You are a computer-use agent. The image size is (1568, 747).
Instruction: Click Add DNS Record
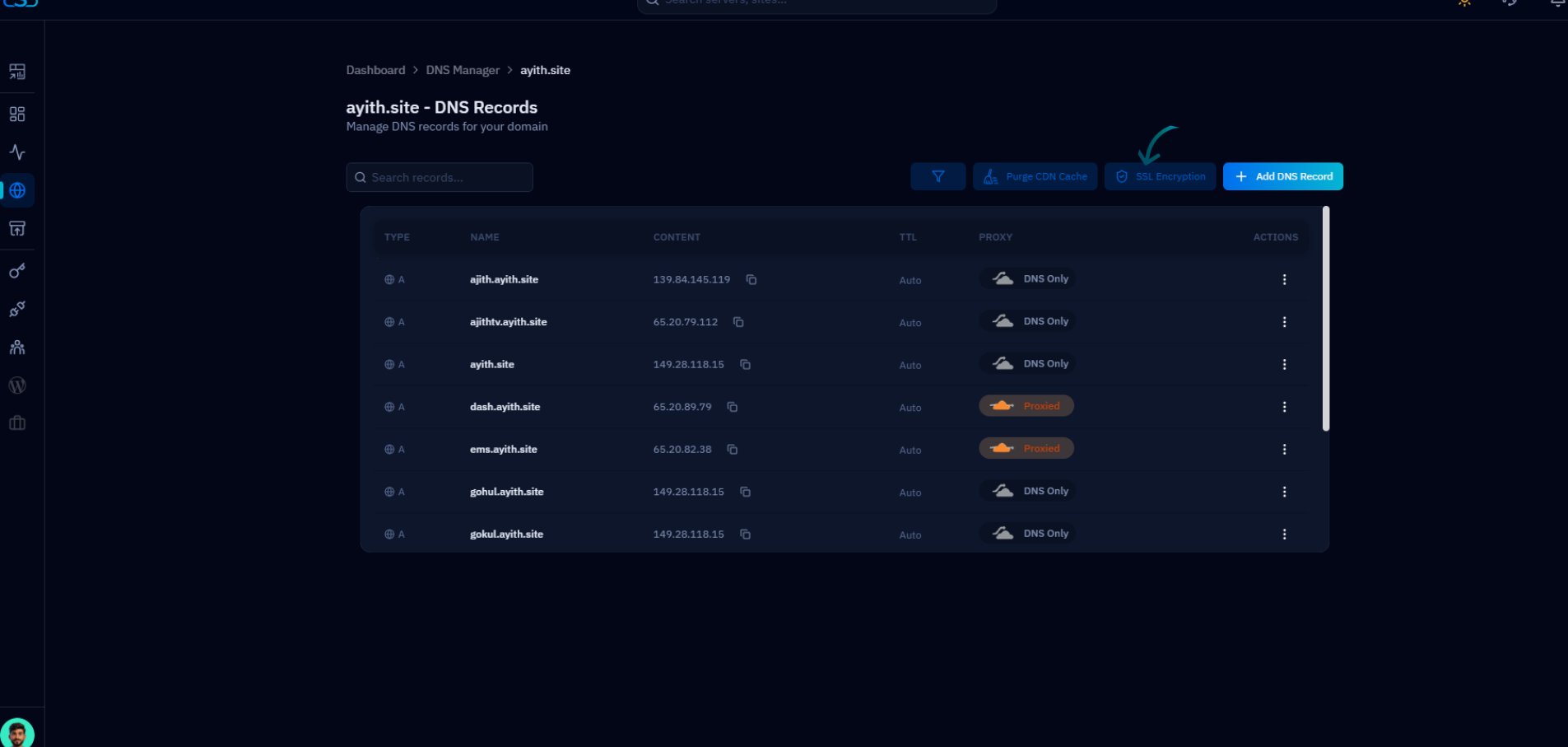click(1282, 176)
